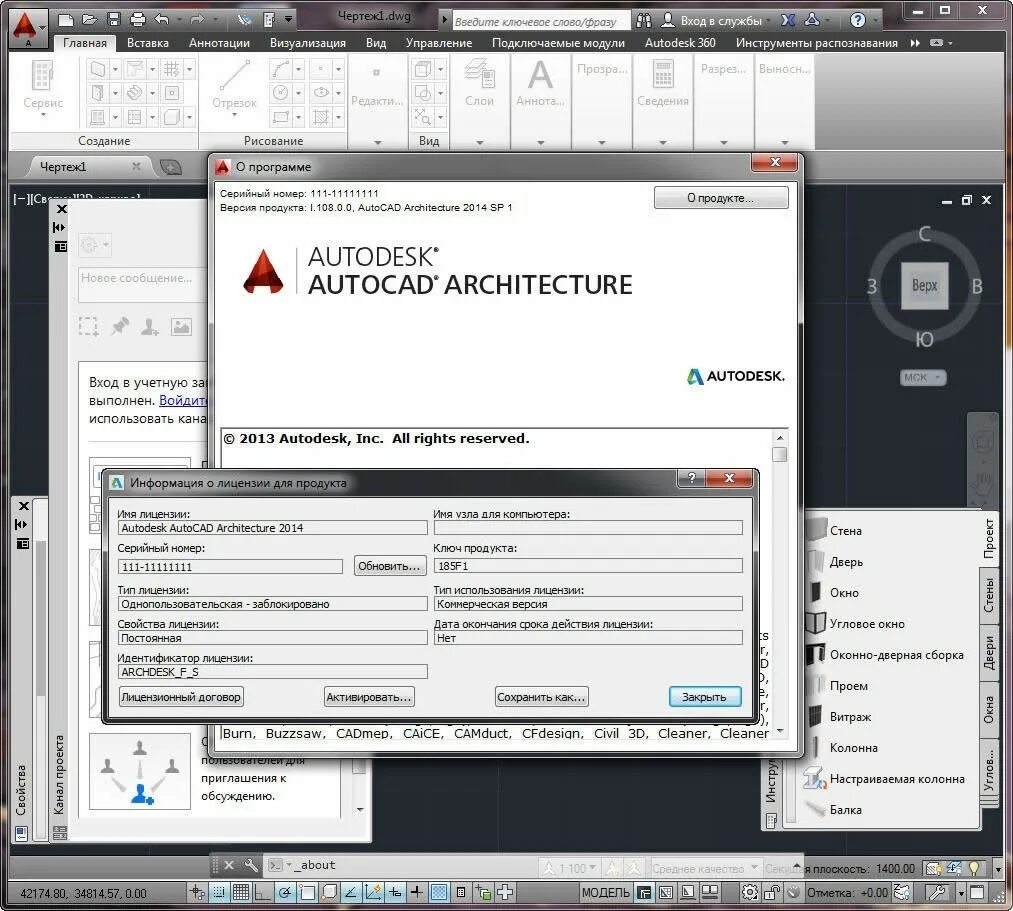Click the Help question mark icon

tap(857, 21)
